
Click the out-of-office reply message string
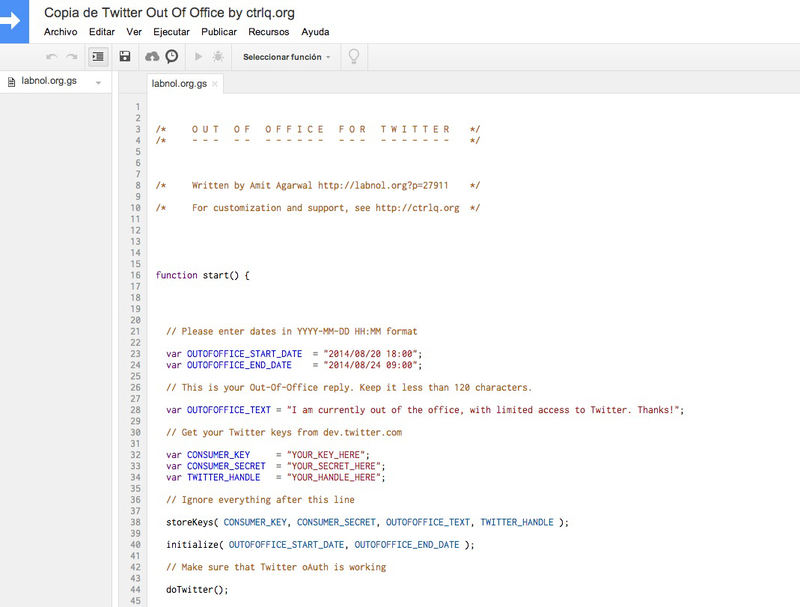483,410
